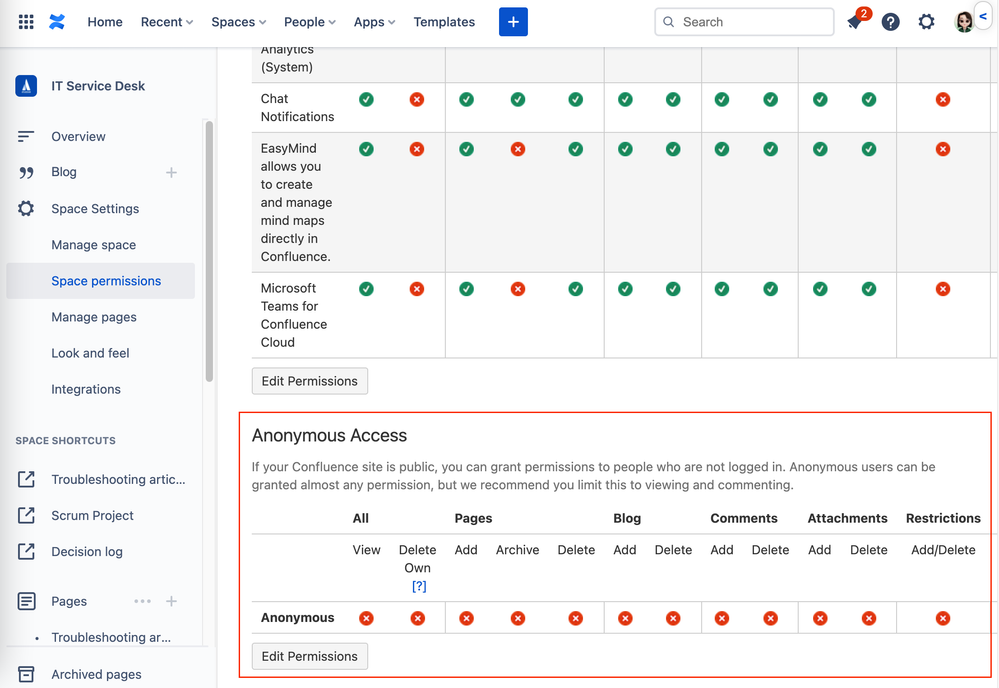This screenshot has width=999, height=688.
Task: Expand the Spaces dropdown menu
Action: click(x=238, y=22)
